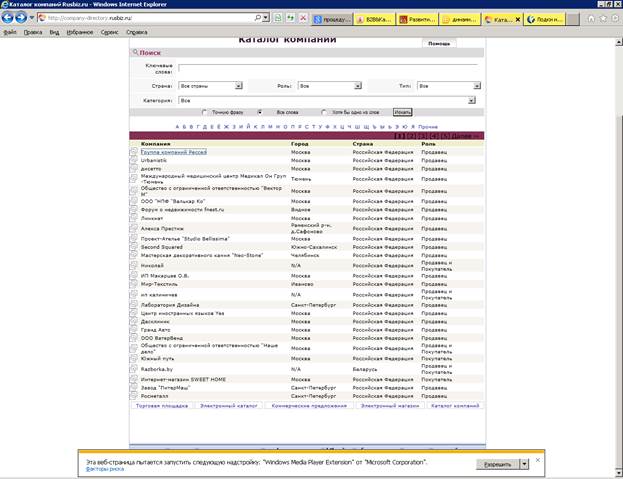The width and height of the screenshot is (623, 479).
Task: Click the icon beside Second Squared row
Action: (134, 248)
